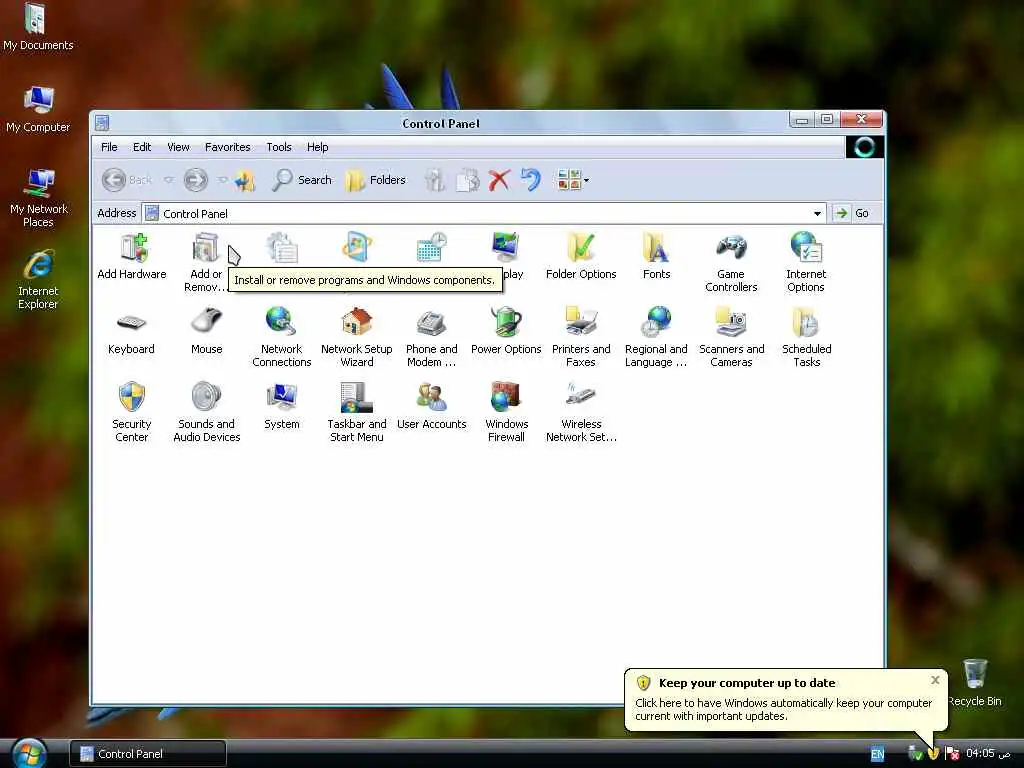This screenshot has width=1024, height=768.
Task: Click the Back navigation button
Action: (x=127, y=180)
